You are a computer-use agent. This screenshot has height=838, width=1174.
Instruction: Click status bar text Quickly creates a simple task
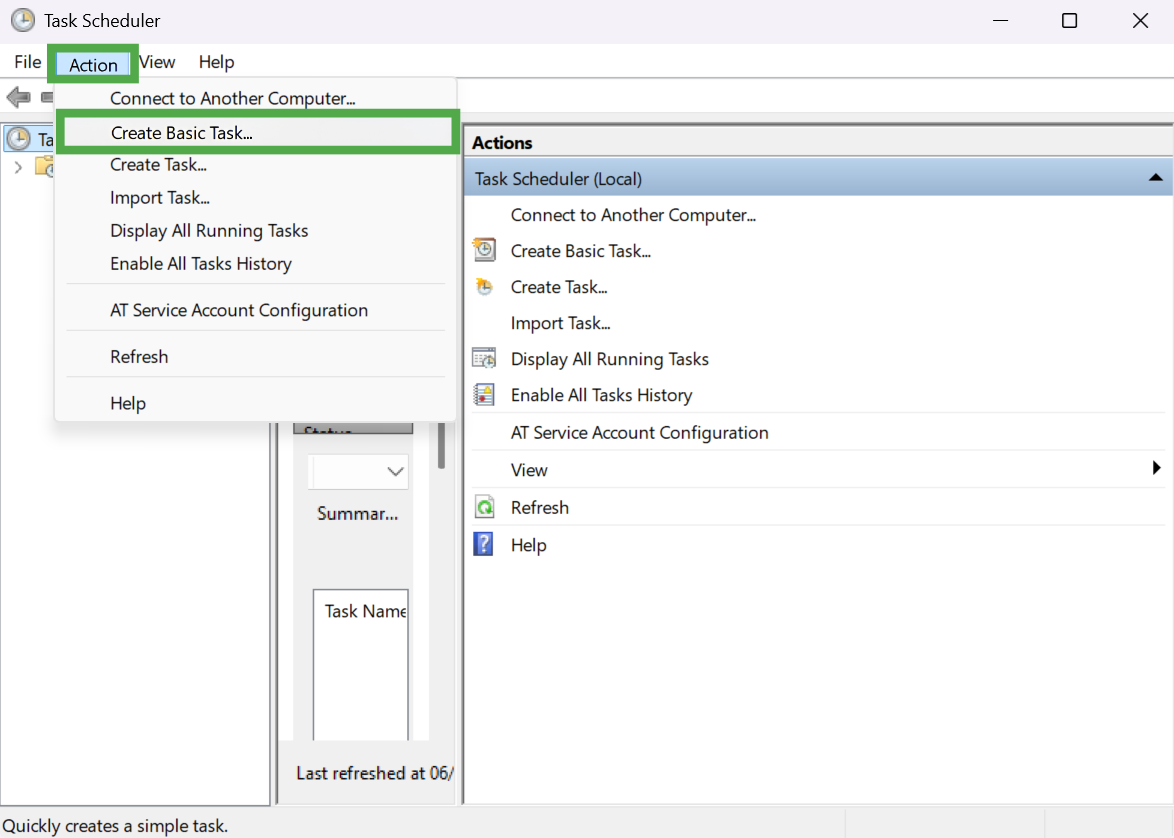pos(115,826)
